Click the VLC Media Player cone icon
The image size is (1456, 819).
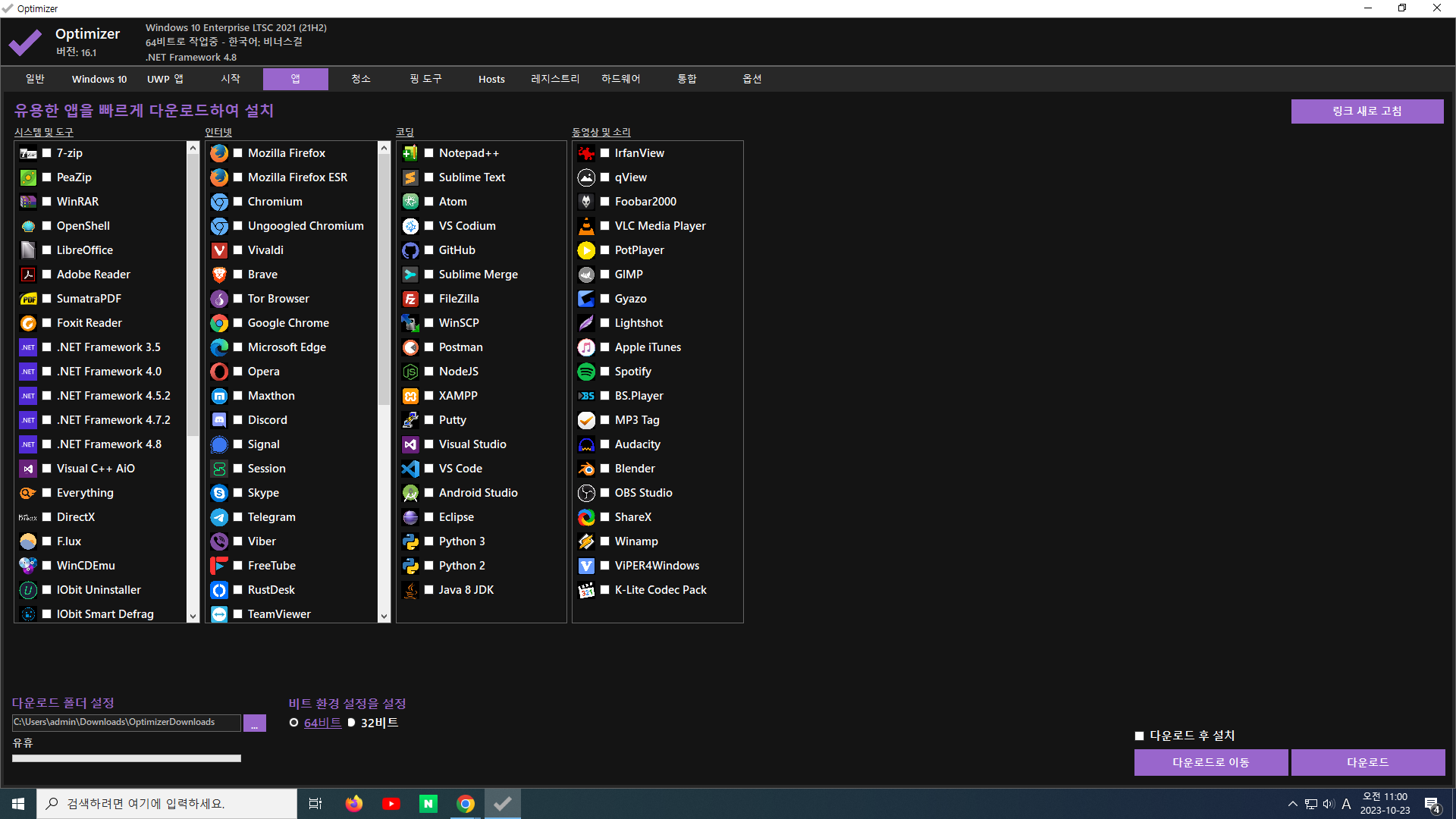click(x=586, y=226)
